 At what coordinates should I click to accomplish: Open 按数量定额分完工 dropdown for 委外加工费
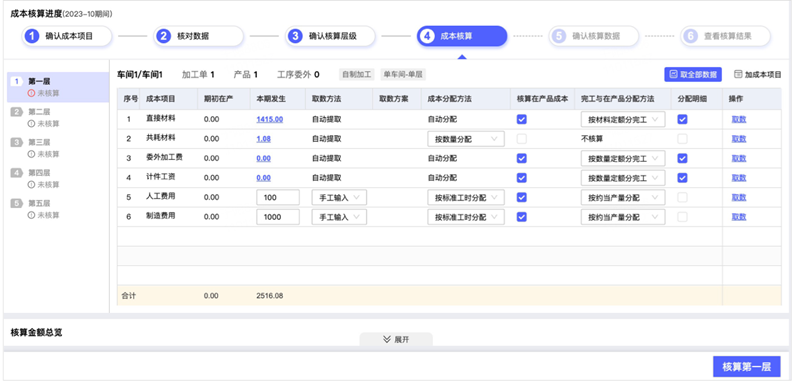623,158
